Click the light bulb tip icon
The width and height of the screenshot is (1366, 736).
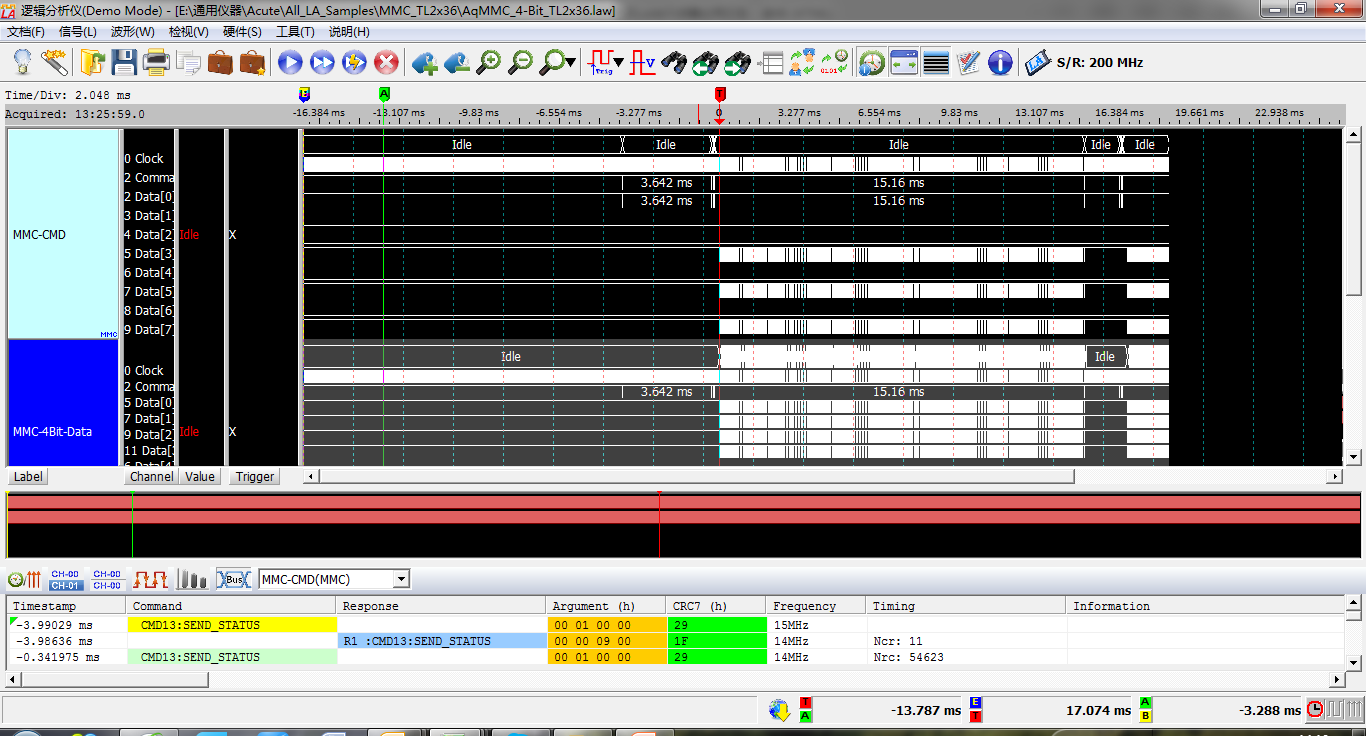pyautogui.click(x=22, y=63)
